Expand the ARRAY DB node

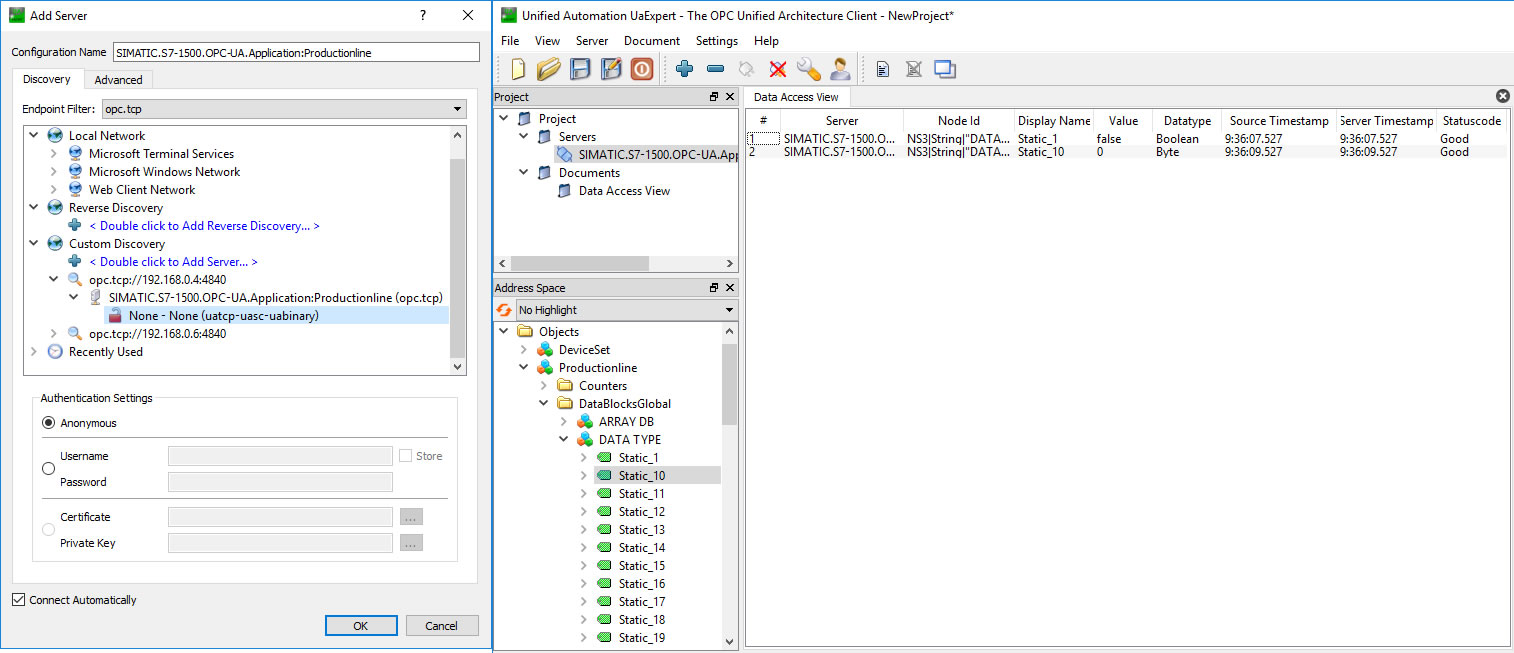tap(564, 422)
